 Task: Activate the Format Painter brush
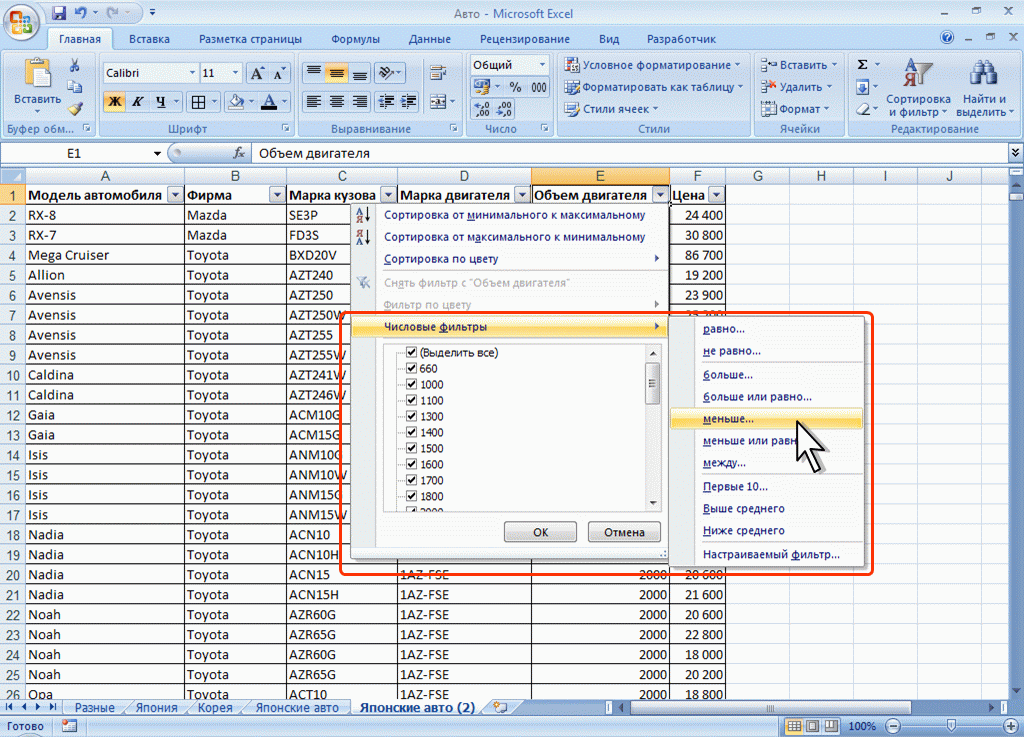click(x=74, y=109)
